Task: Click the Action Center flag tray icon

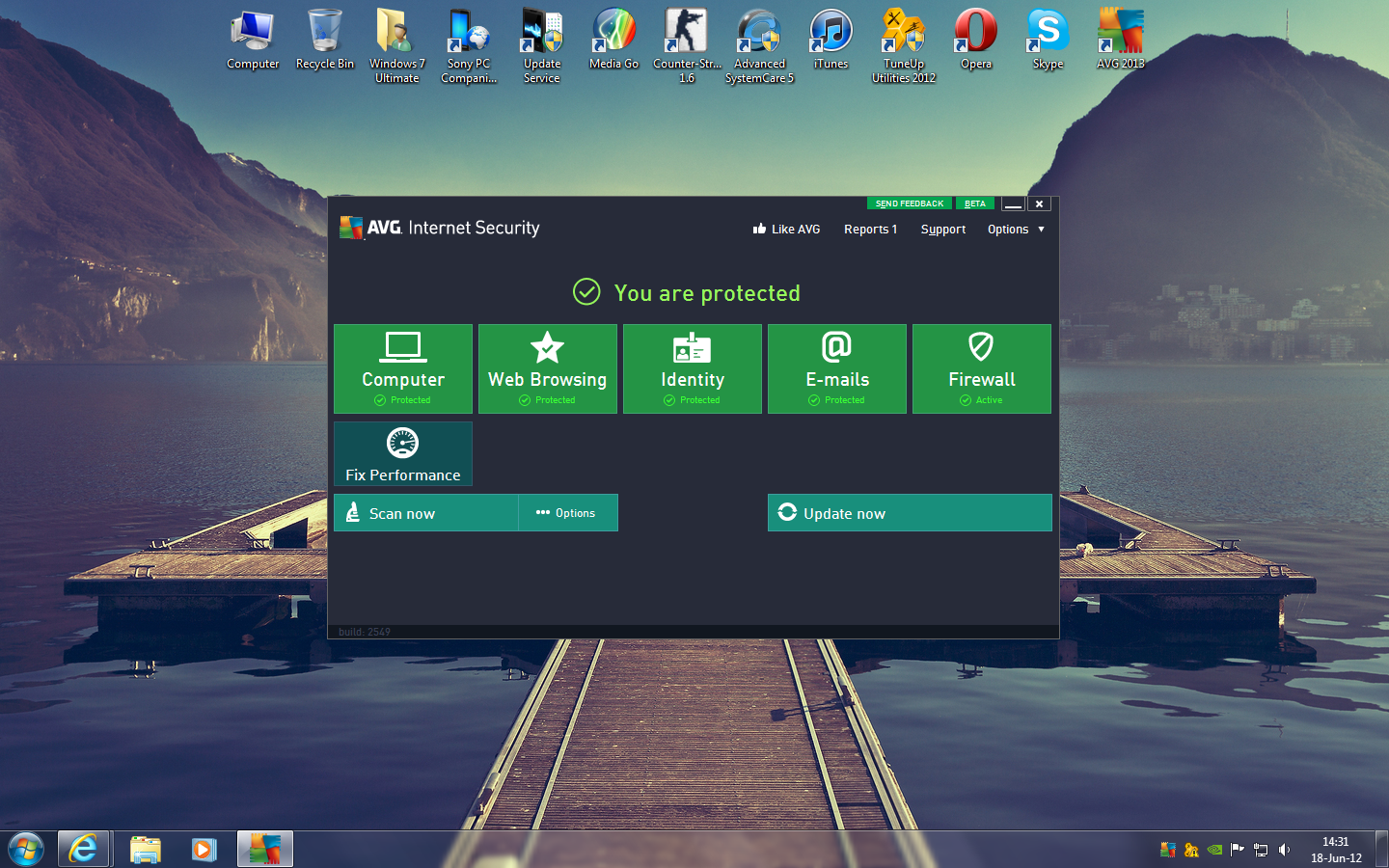Action: [1238, 850]
